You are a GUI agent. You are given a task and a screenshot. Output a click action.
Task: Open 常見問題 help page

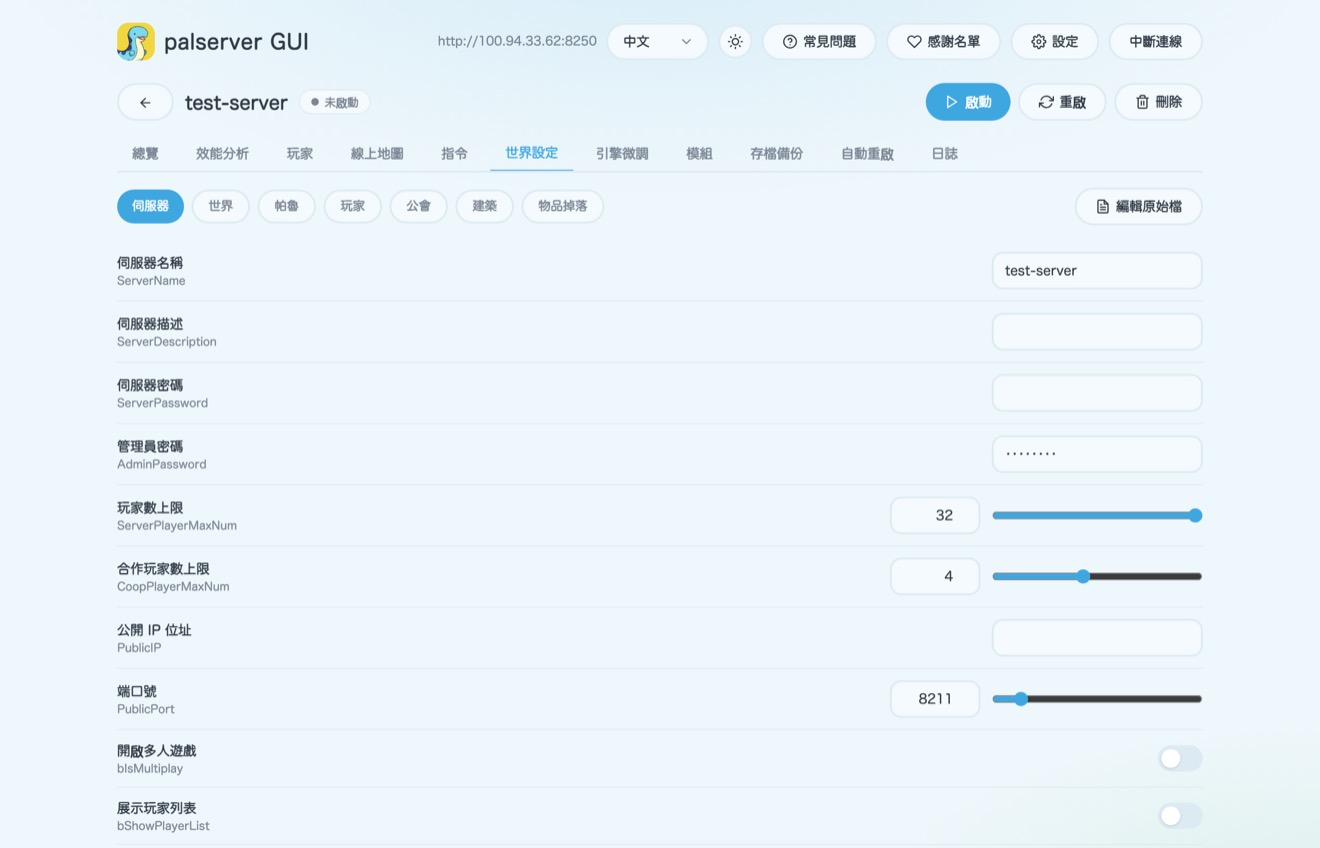(x=819, y=42)
